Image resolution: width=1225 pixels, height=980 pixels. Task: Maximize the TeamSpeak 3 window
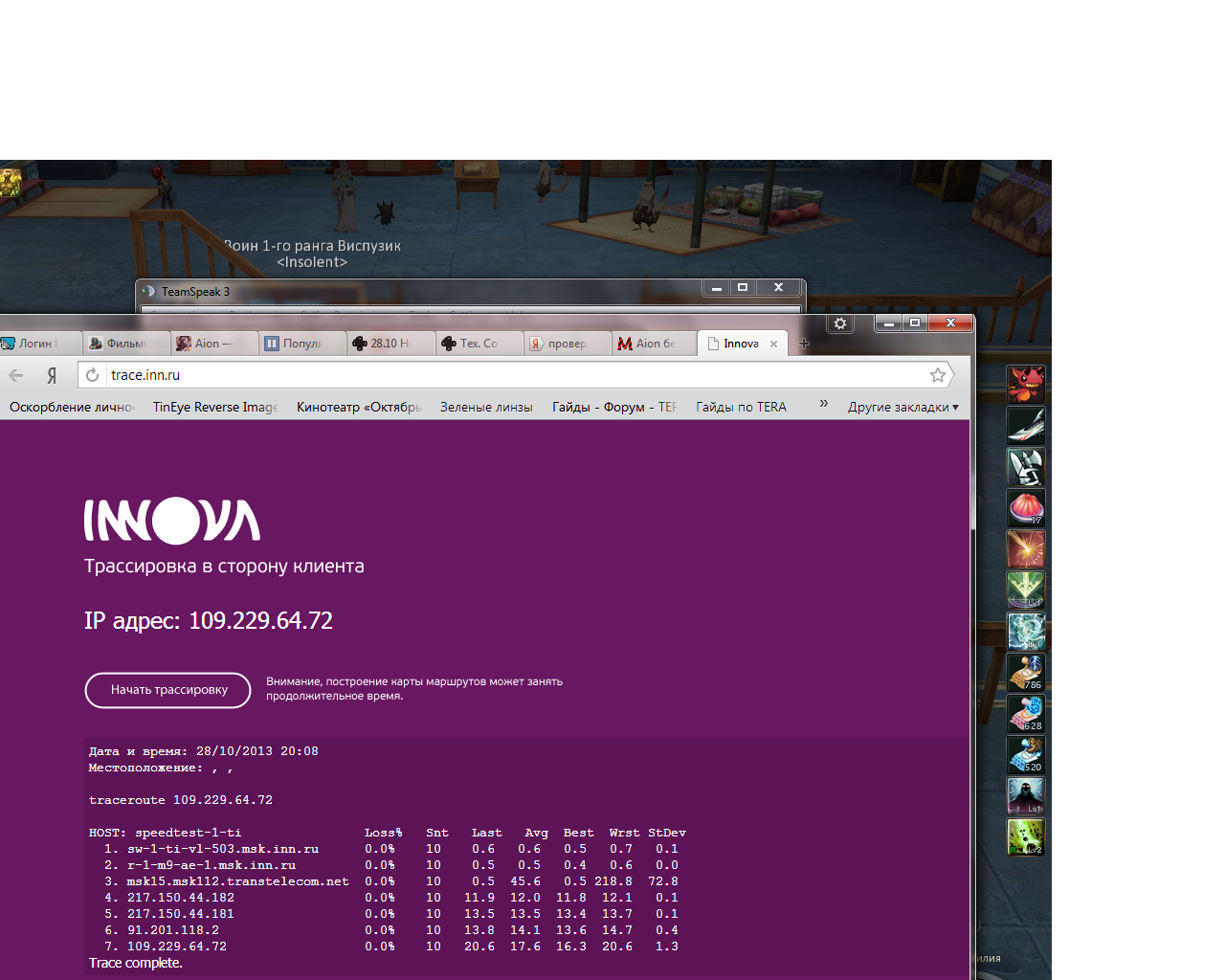click(743, 287)
